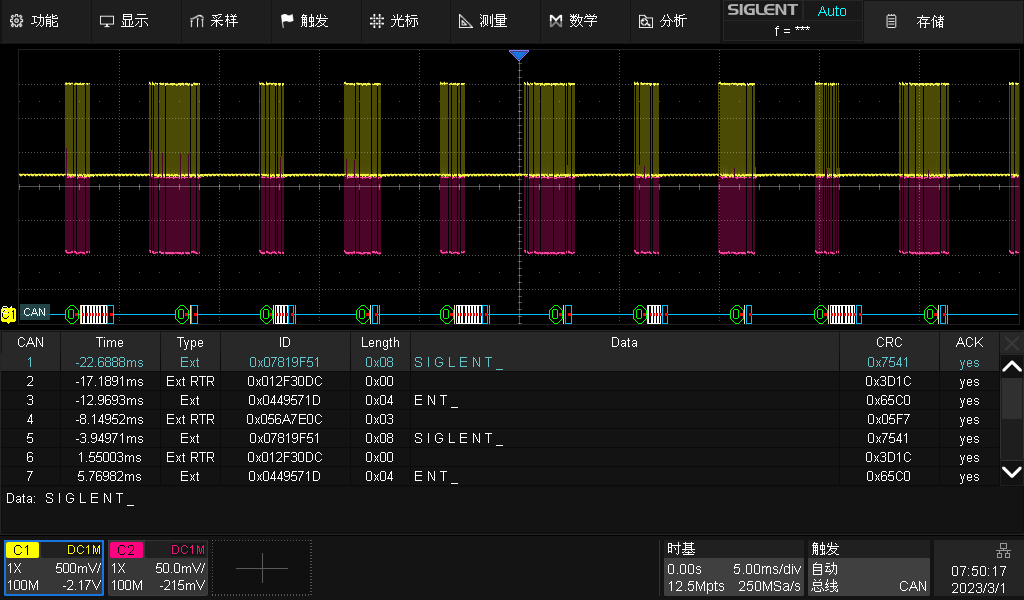The width and height of the screenshot is (1024, 600).
Task: Open the 功能 (Utility) menu
Action: click(x=44, y=20)
